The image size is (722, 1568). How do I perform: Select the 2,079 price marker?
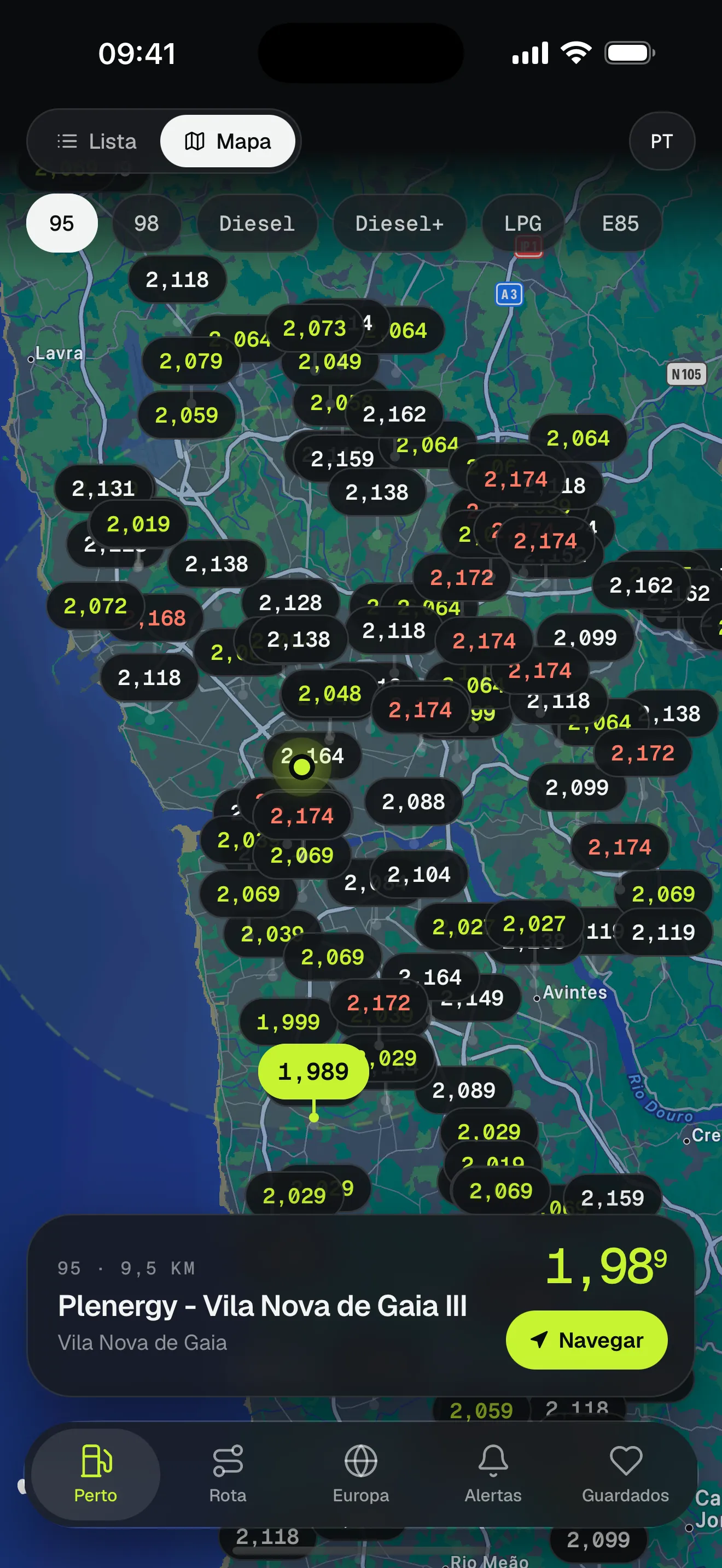pos(190,361)
